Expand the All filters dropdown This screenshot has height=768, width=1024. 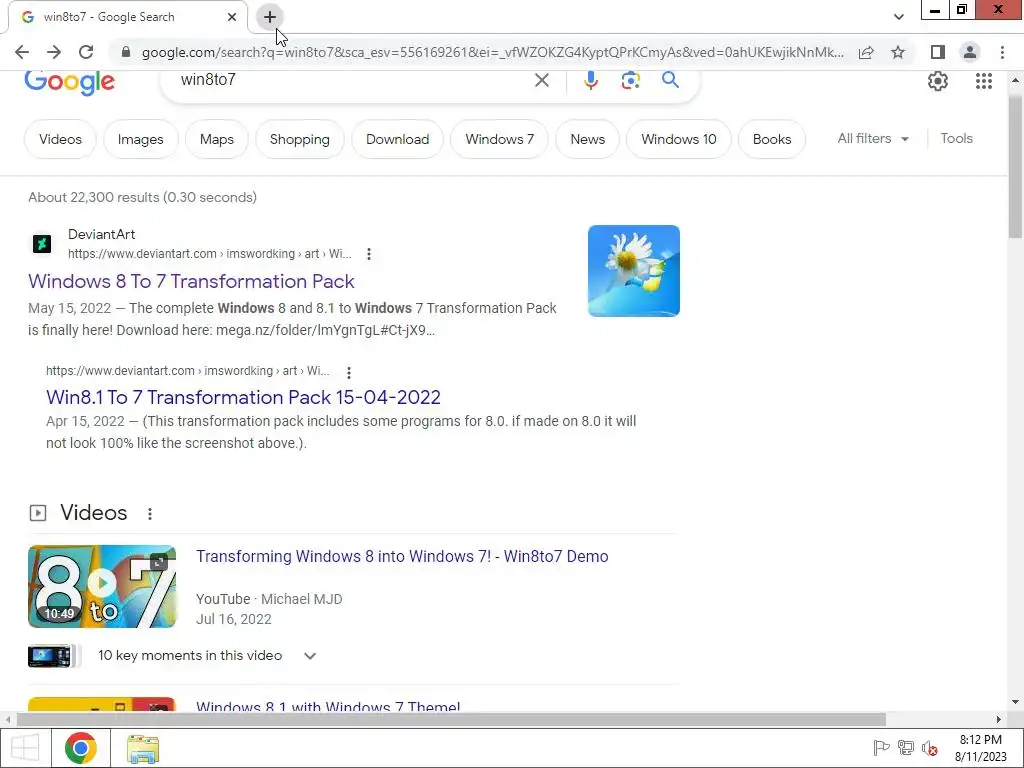click(x=873, y=138)
